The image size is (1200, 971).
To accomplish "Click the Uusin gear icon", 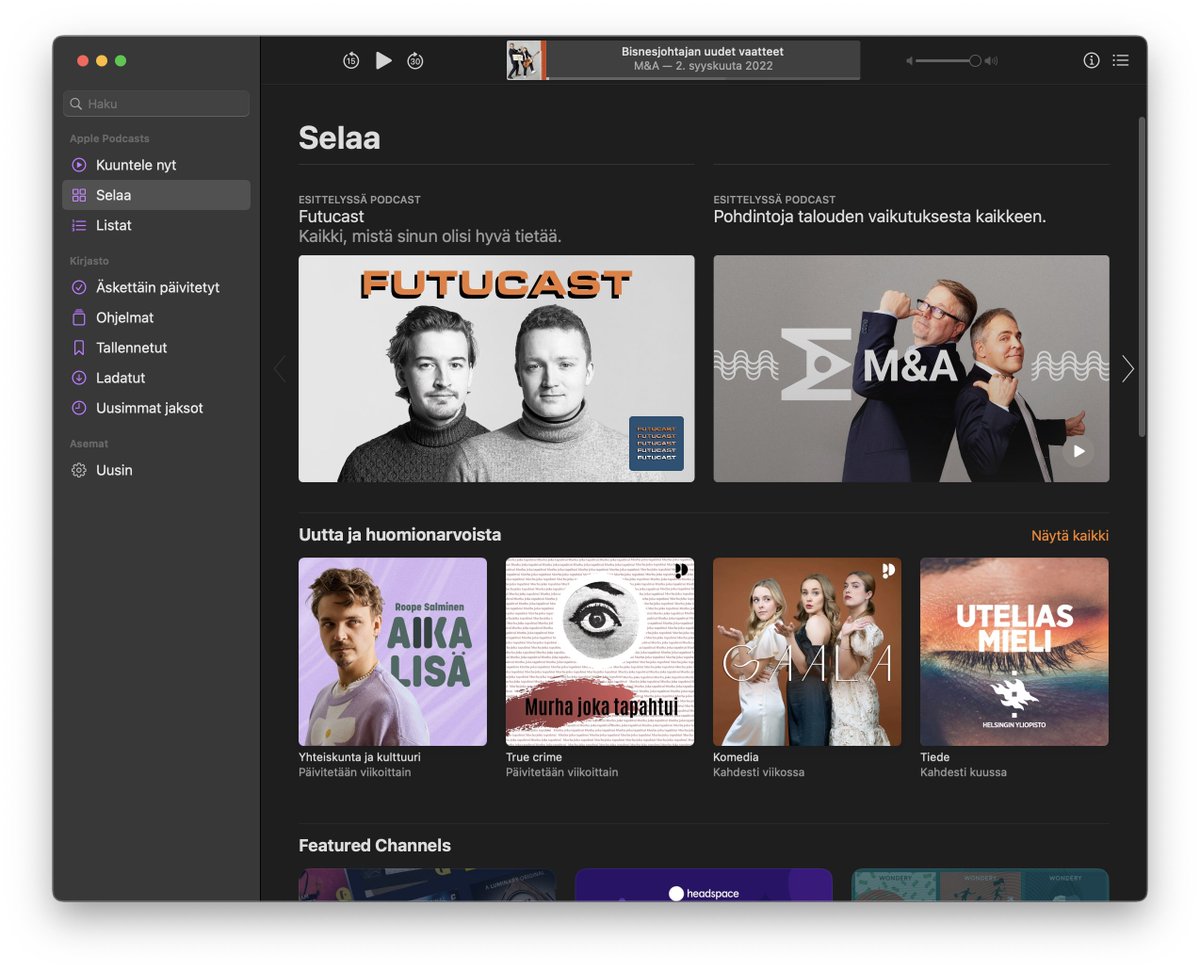I will (x=79, y=470).
